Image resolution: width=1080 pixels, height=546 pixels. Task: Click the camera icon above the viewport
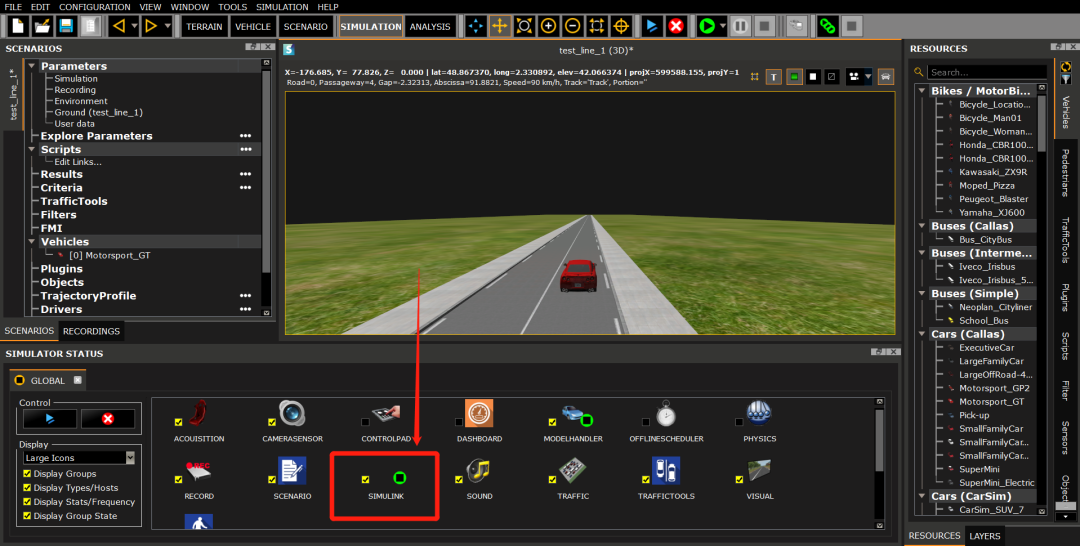854,76
